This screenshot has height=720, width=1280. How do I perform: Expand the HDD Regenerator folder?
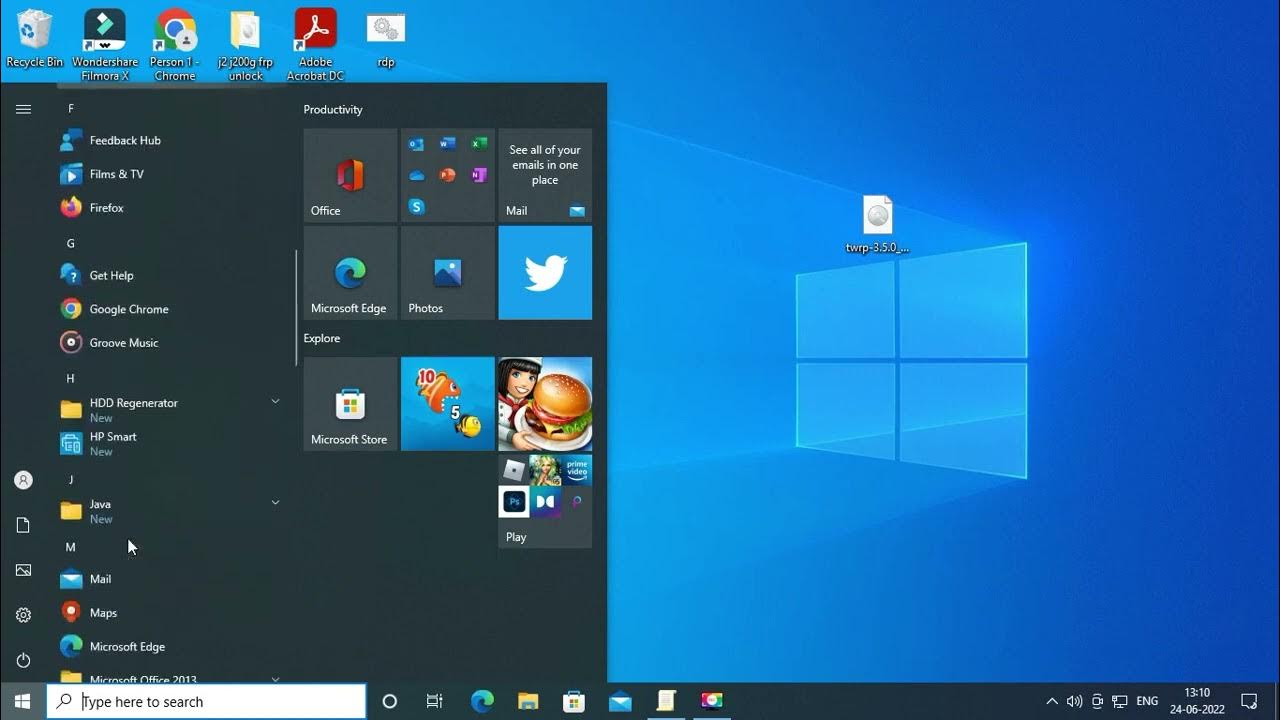(x=170, y=410)
